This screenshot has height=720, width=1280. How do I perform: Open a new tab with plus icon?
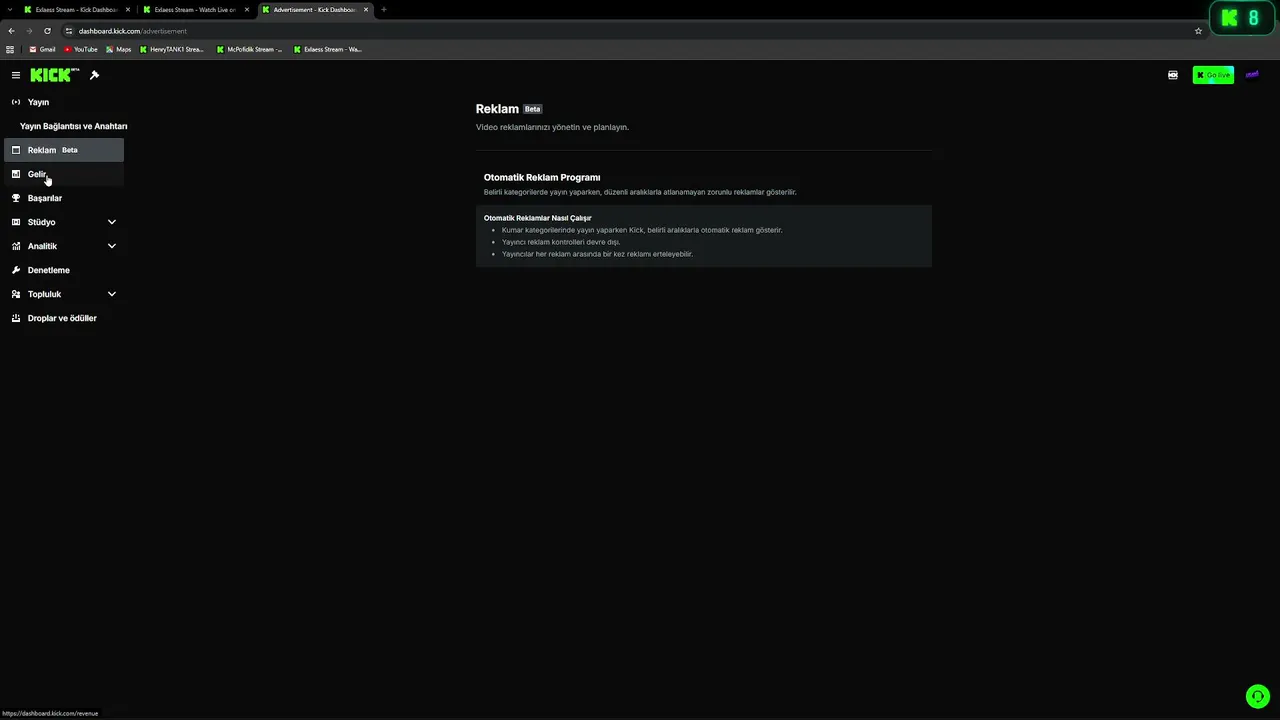point(384,10)
